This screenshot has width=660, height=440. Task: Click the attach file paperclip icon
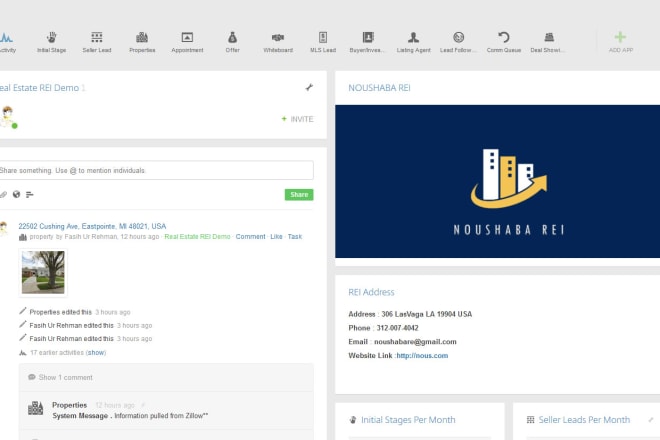point(3,195)
